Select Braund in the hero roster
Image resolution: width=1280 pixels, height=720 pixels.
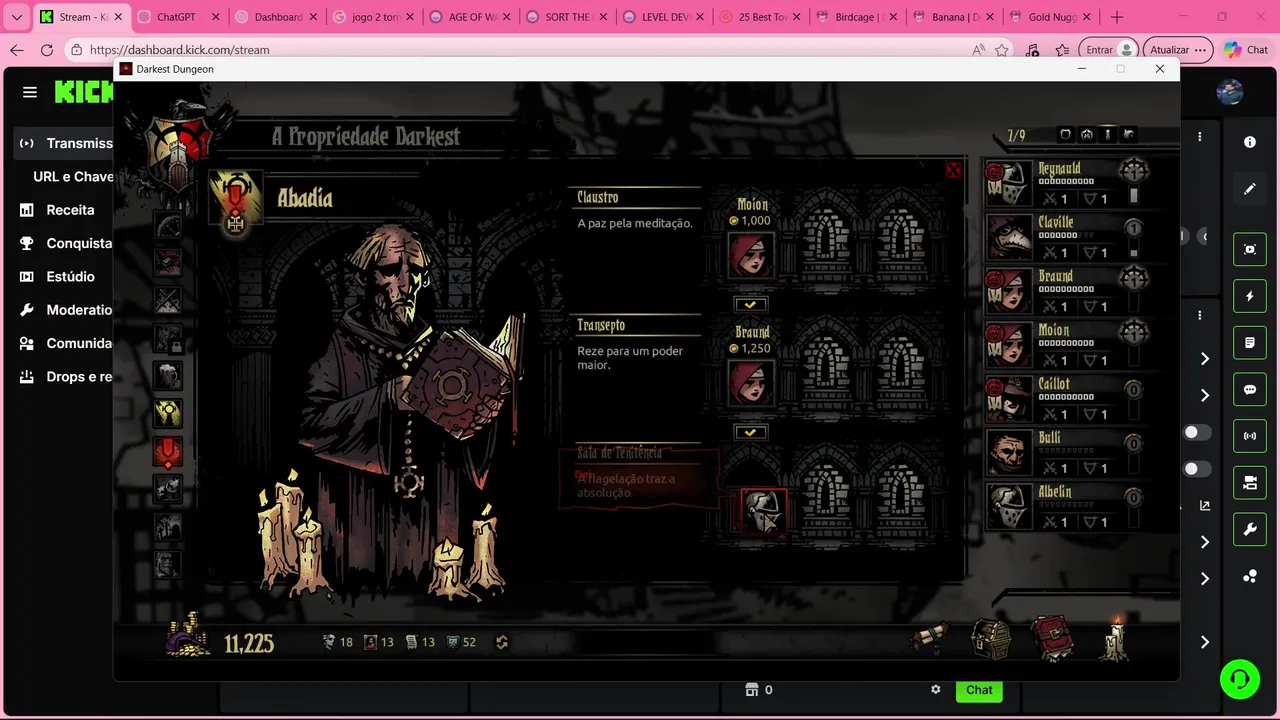(x=1067, y=292)
